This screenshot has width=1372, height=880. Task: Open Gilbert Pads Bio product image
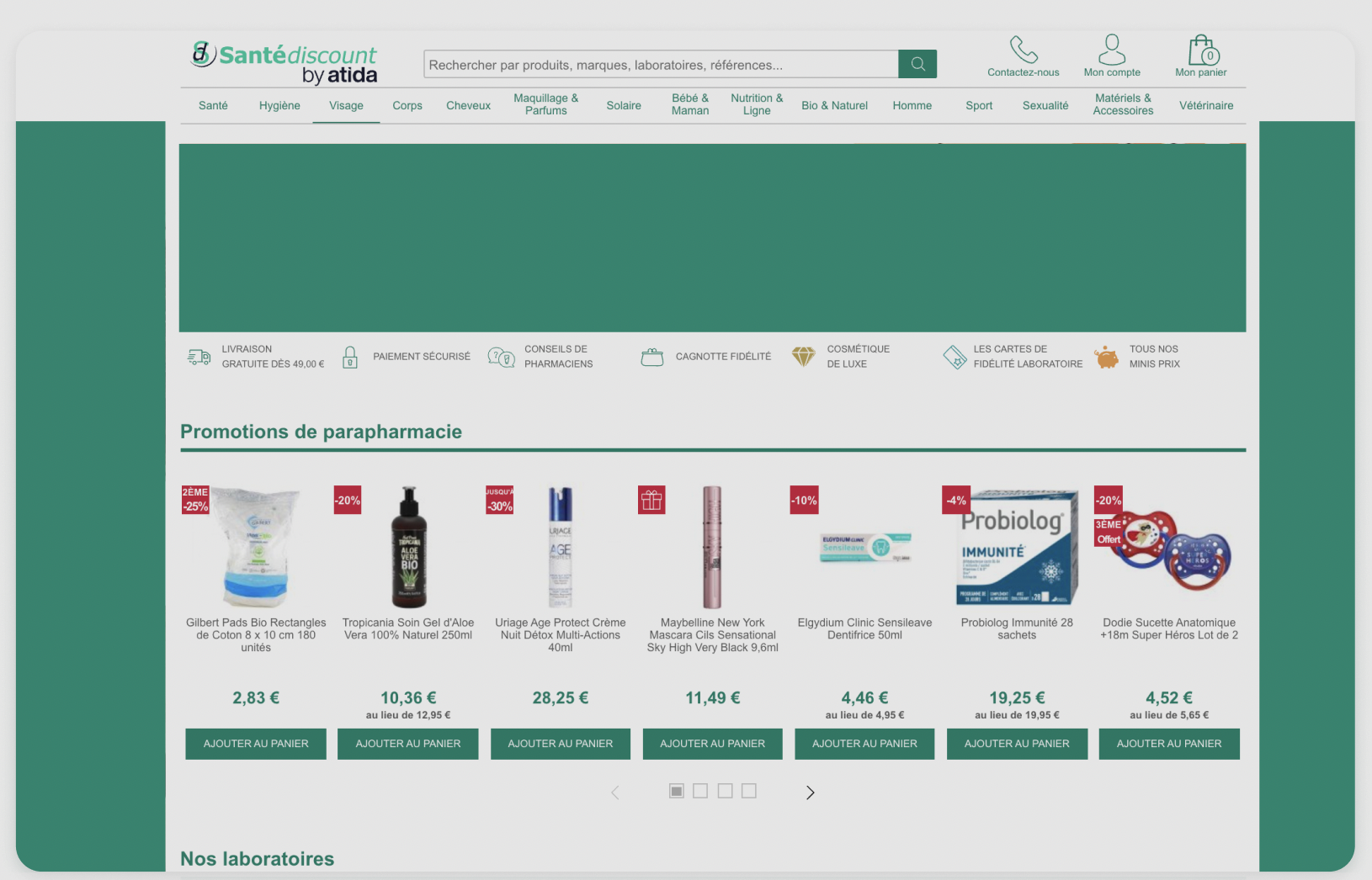(256, 547)
